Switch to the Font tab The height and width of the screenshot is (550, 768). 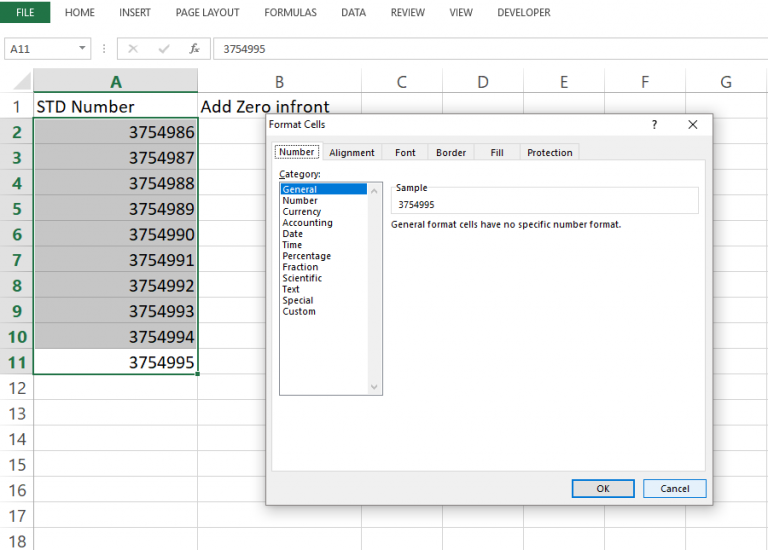405,152
